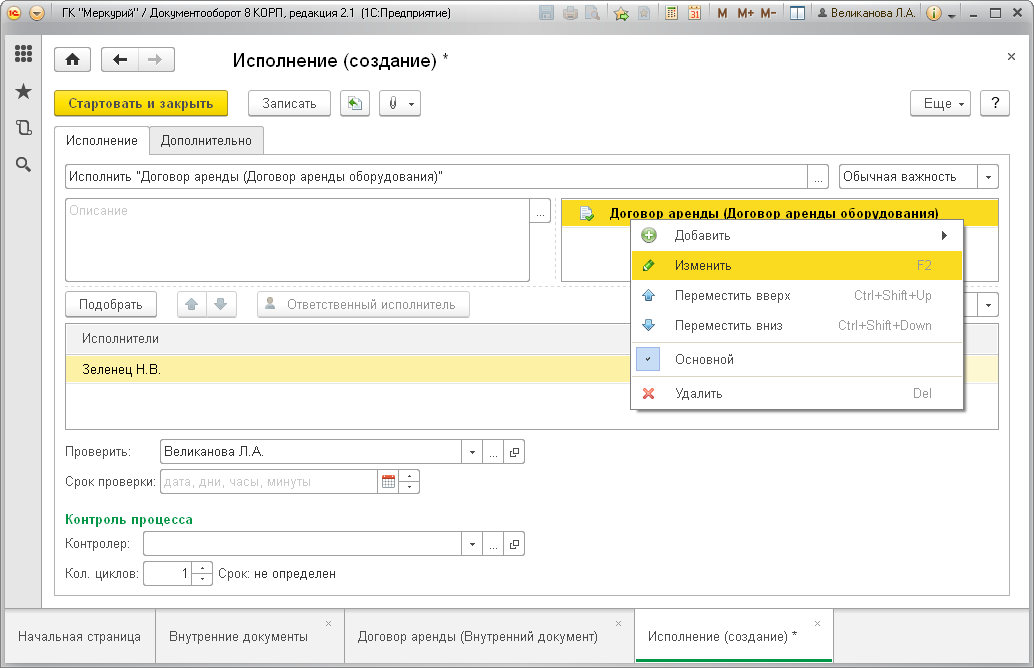The width and height of the screenshot is (1034, 668).
Task: Increase Кол. циклов with stepper up
Action: pos(202,568)
